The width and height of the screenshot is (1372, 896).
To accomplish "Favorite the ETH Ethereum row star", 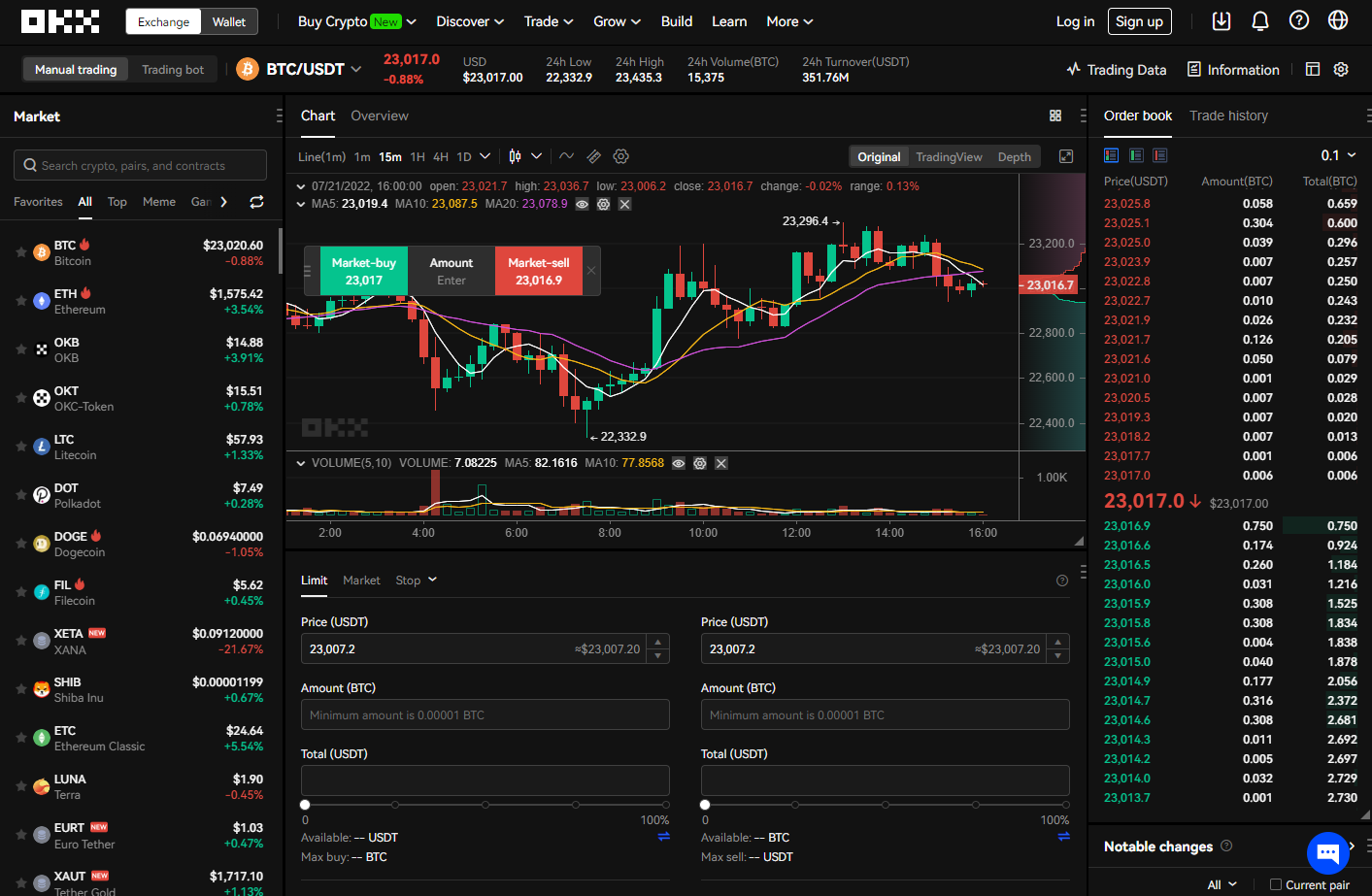I will (21, 301).
